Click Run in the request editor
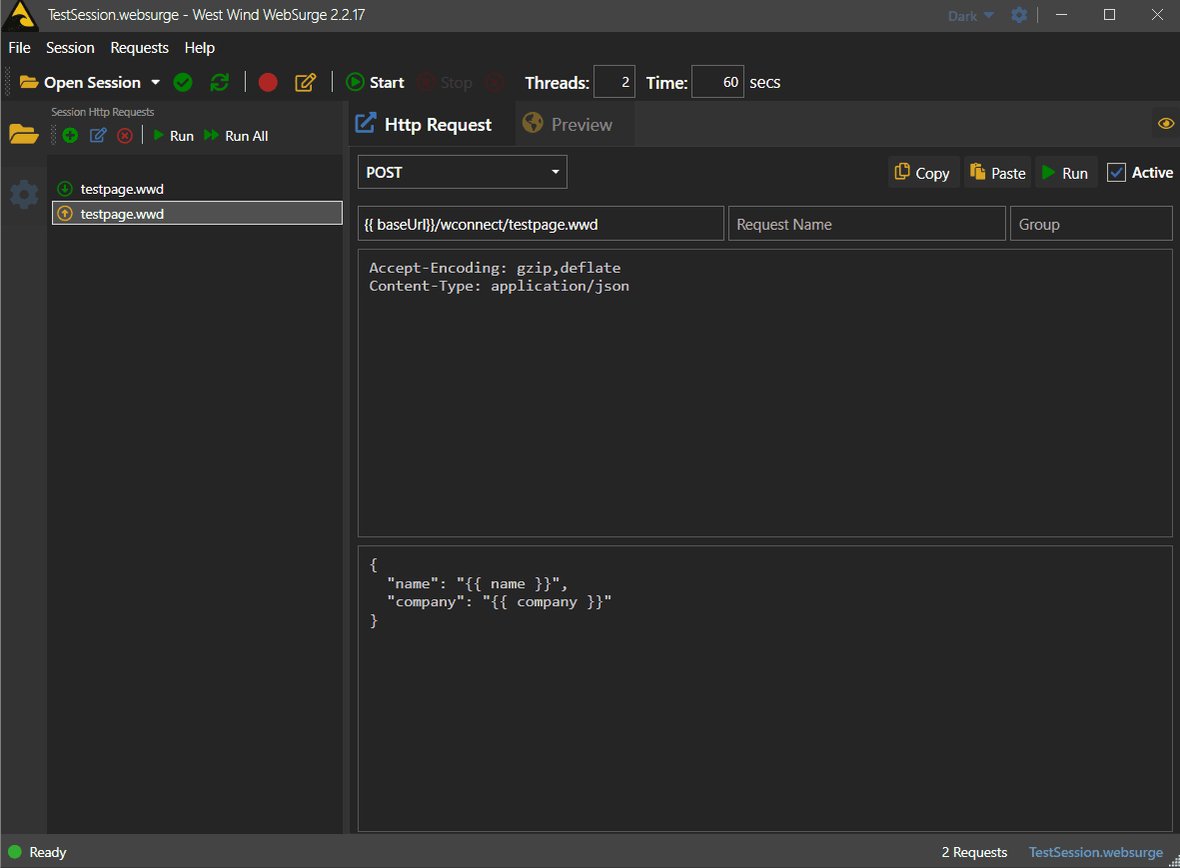Viewport: 1180px width, 868px height. tap(1065, 173)
